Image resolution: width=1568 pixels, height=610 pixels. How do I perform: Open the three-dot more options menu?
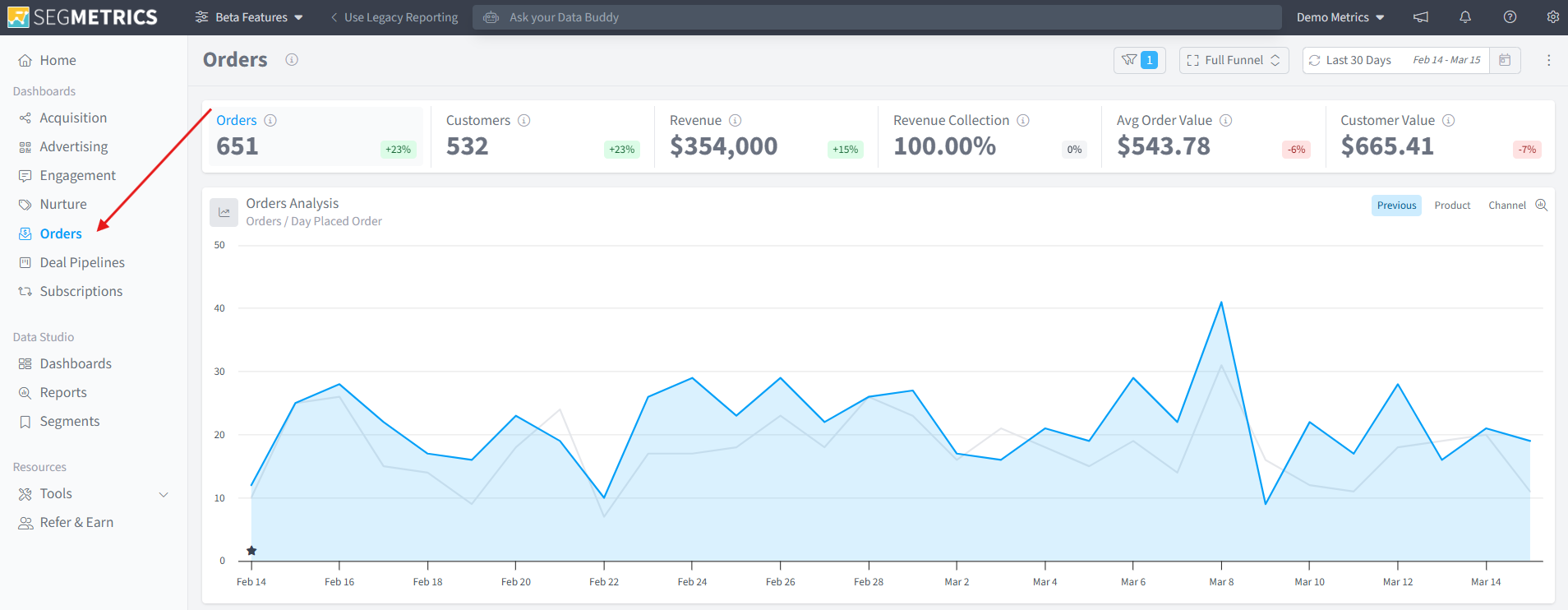point(1548,60)
